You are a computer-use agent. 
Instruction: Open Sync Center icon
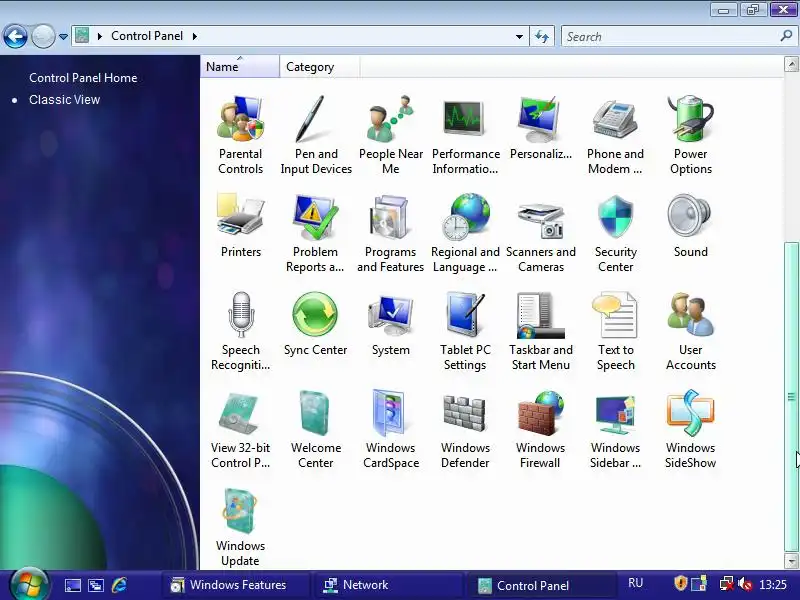tap(315, 323)
